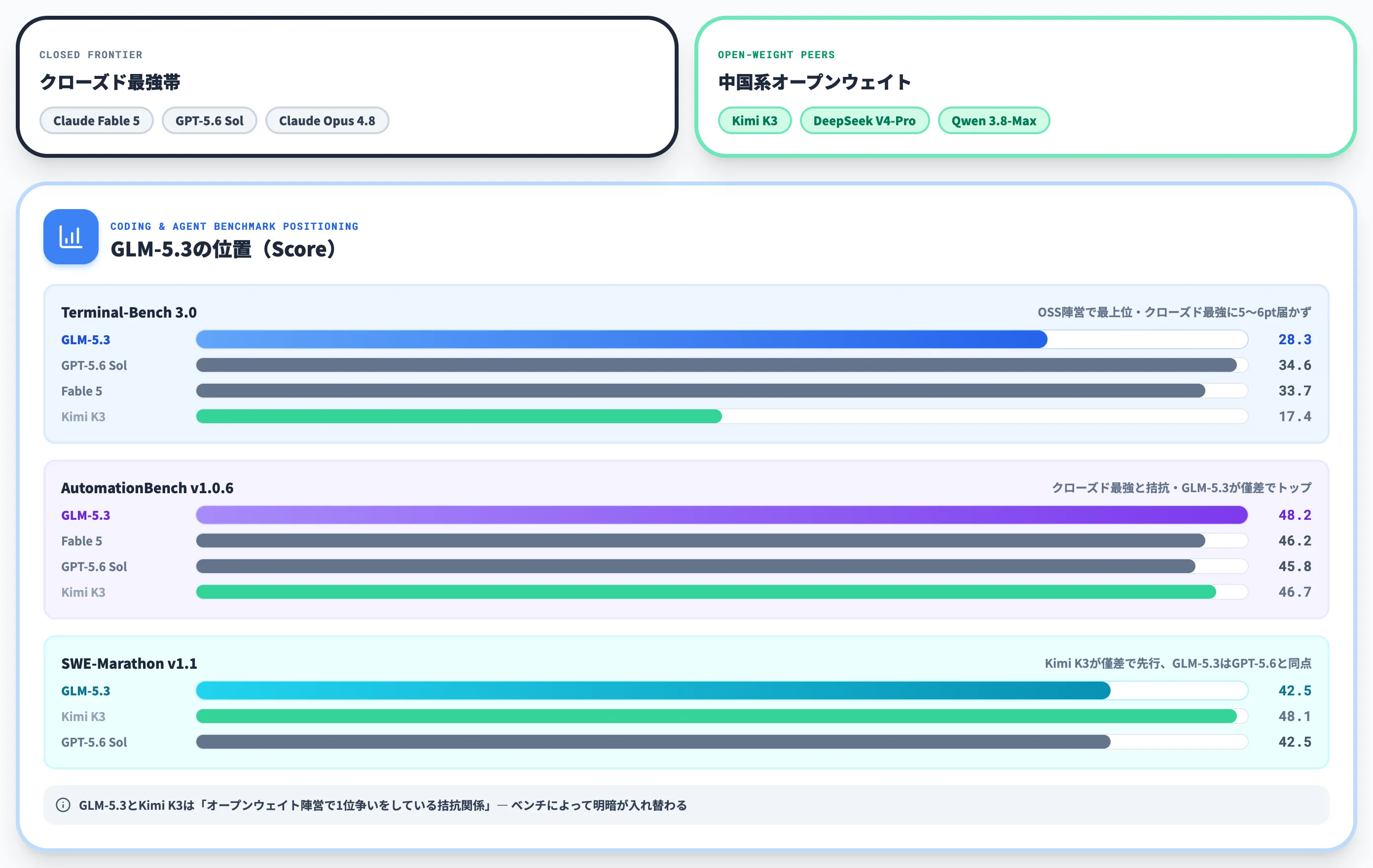Click the GLM-5.3とKimi K3は footer note text
Viewport: 1373px width, 868px height.
pos(383,805)
